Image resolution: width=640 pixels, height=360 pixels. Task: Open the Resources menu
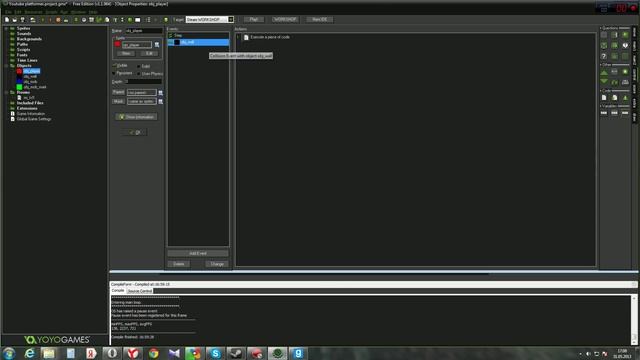pos(33,12)
